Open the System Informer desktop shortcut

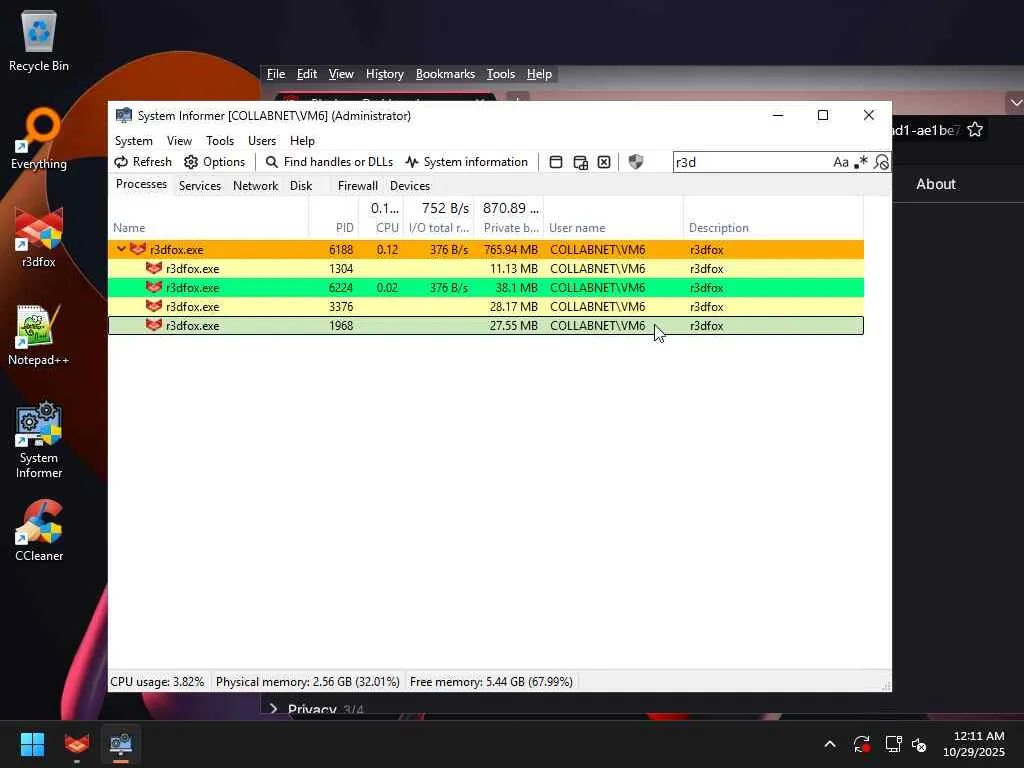point(39,441)
